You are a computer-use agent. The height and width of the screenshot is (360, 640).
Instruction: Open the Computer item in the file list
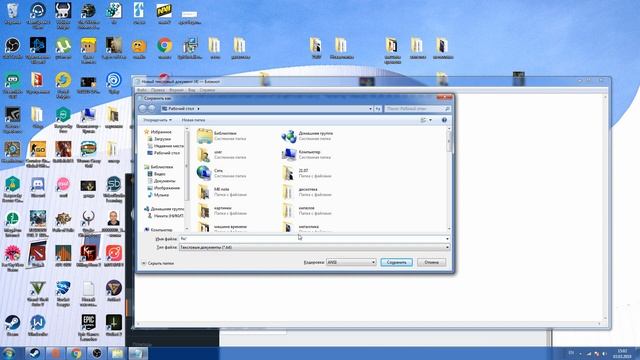[306, 154]
